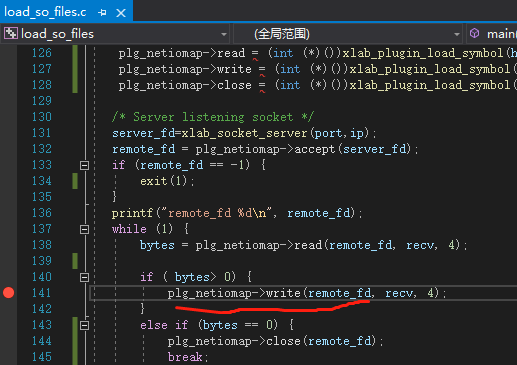Image resolution: width=517 pixels, height=365 pixels.
Task: Click the Server listening socket comment
Action: point(213,117)
